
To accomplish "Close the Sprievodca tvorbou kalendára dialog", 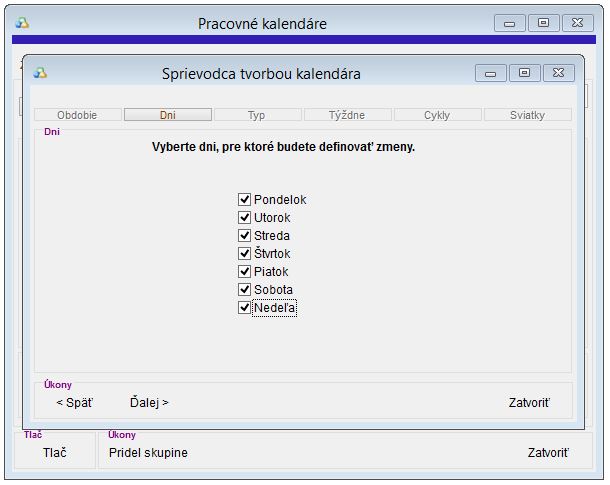I will click(559, 73).
